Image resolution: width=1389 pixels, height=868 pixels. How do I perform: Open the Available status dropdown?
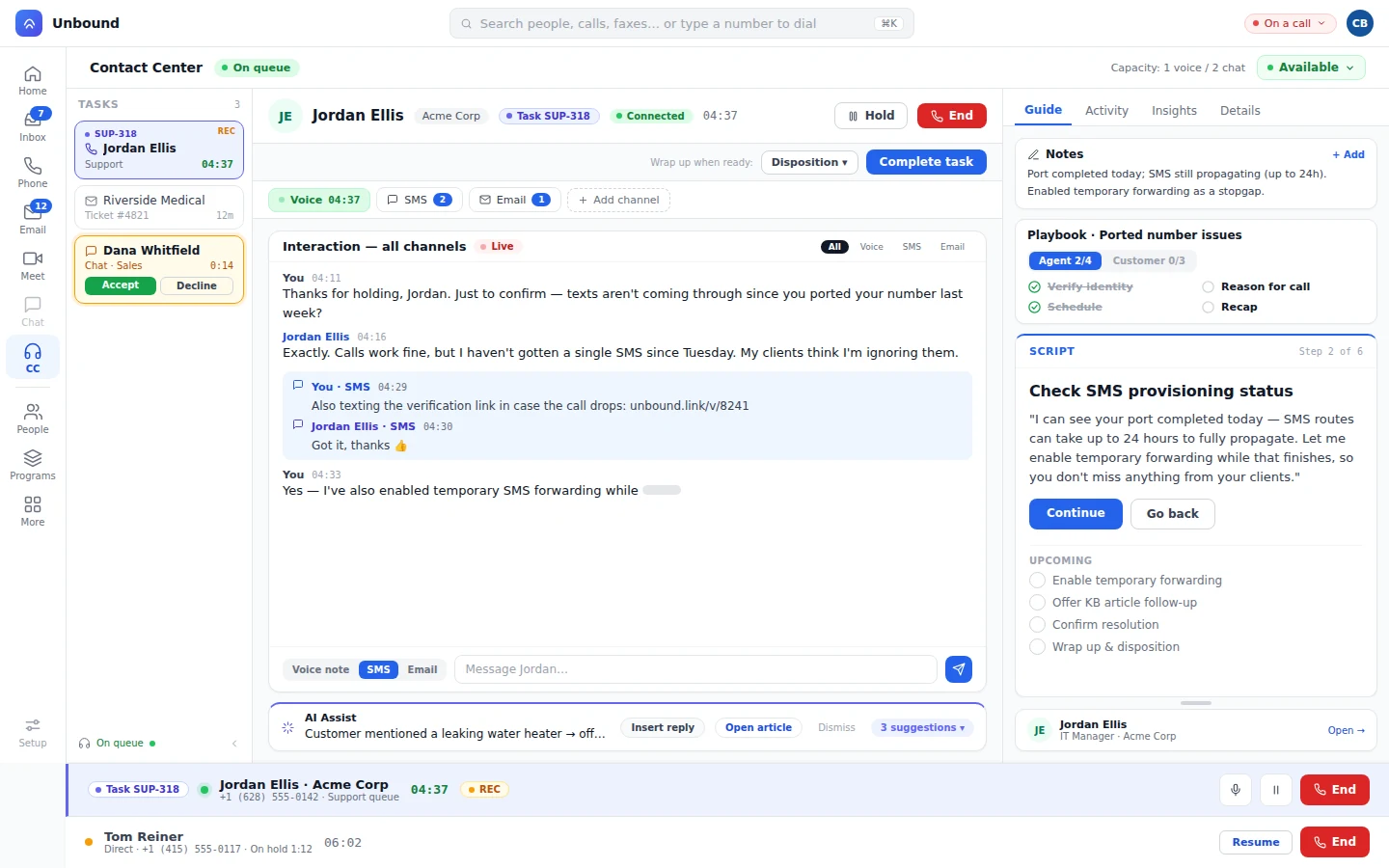click(x=1311, y=68)
